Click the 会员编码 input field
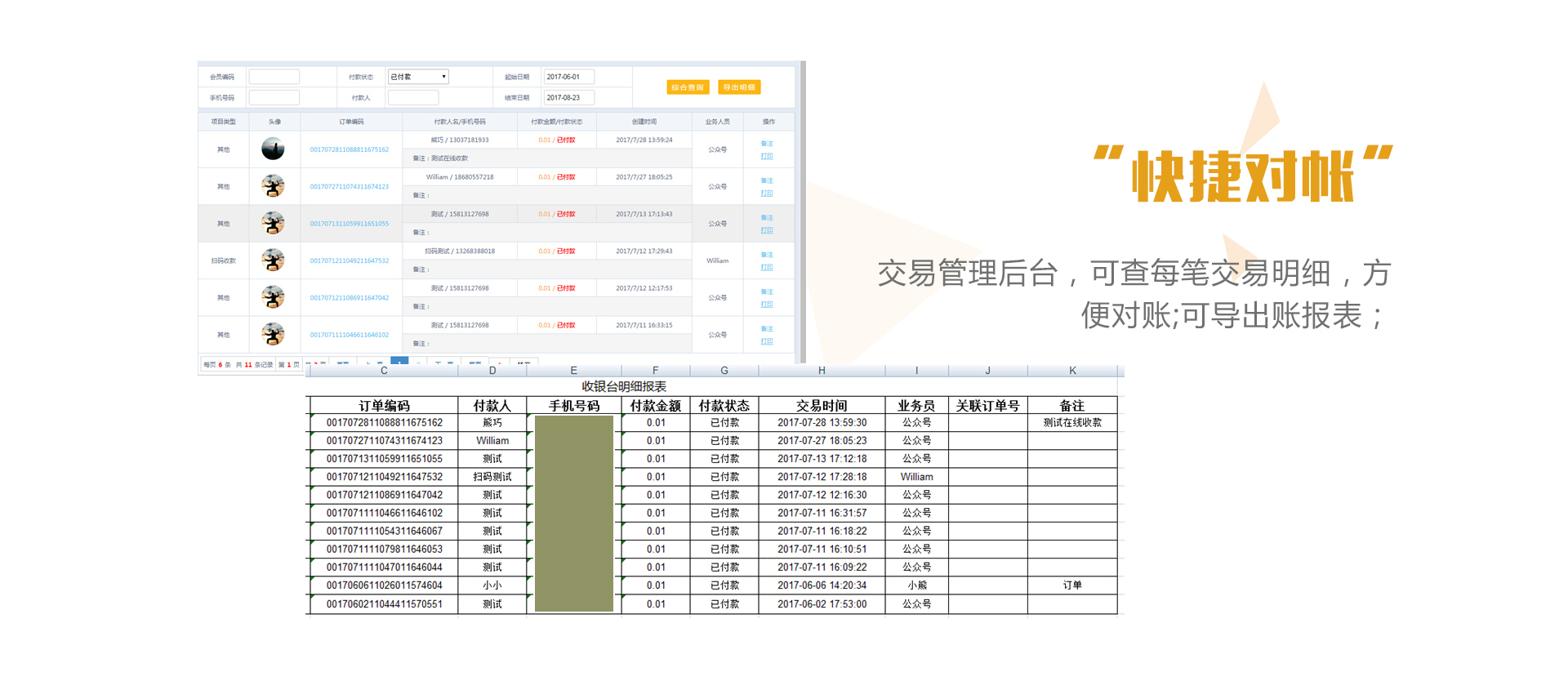 tap(274, 77)
